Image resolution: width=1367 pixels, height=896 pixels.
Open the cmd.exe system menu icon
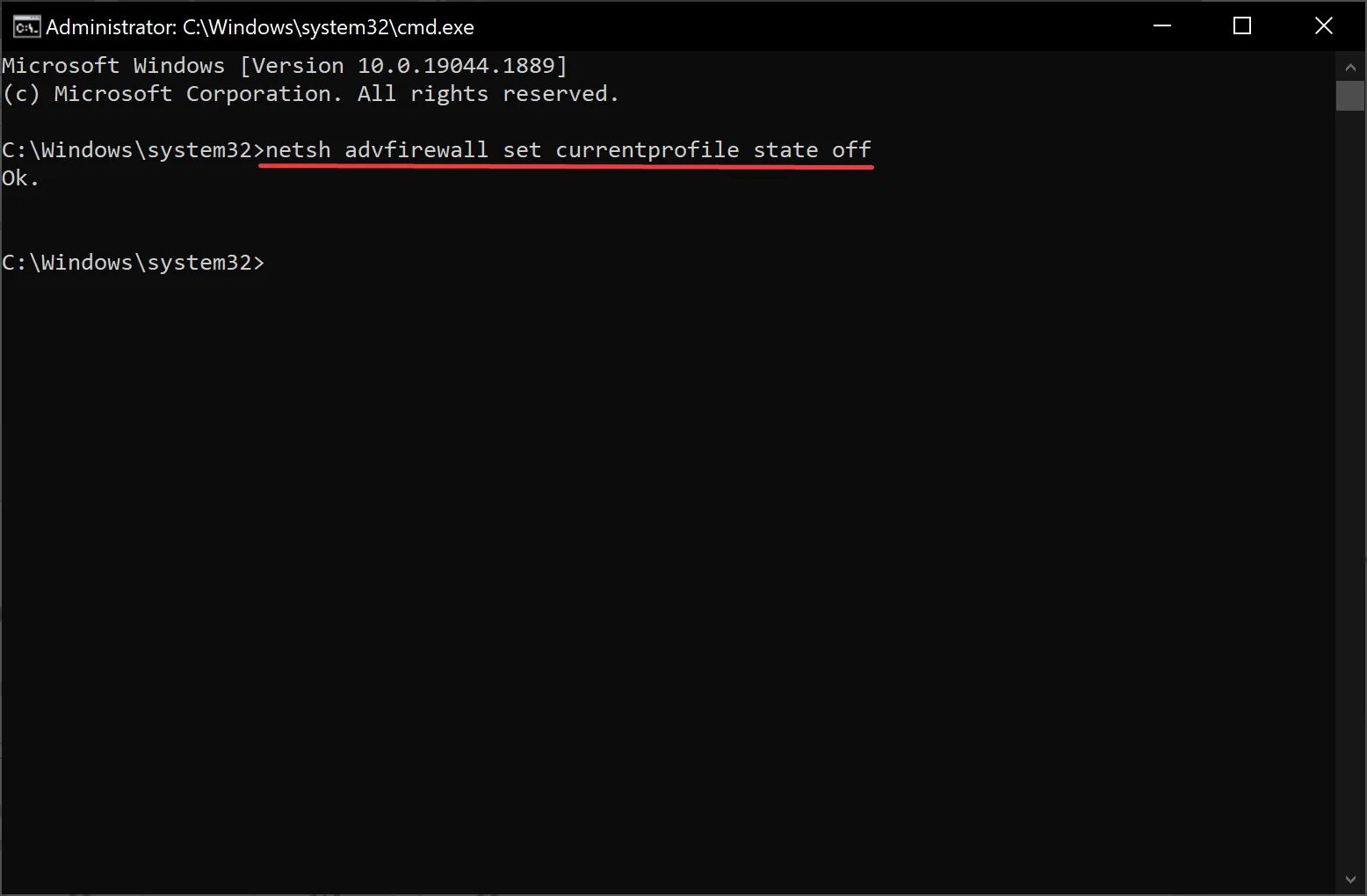tap(26, 26)
